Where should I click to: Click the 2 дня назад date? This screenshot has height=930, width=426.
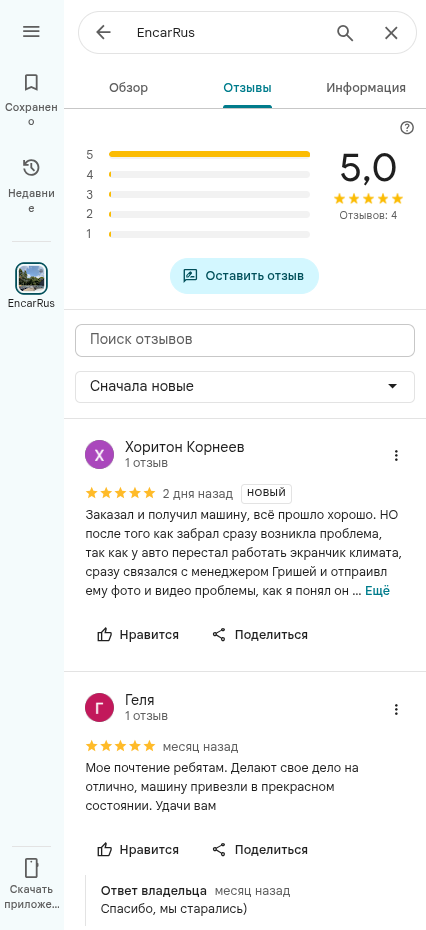pos(198,493)
